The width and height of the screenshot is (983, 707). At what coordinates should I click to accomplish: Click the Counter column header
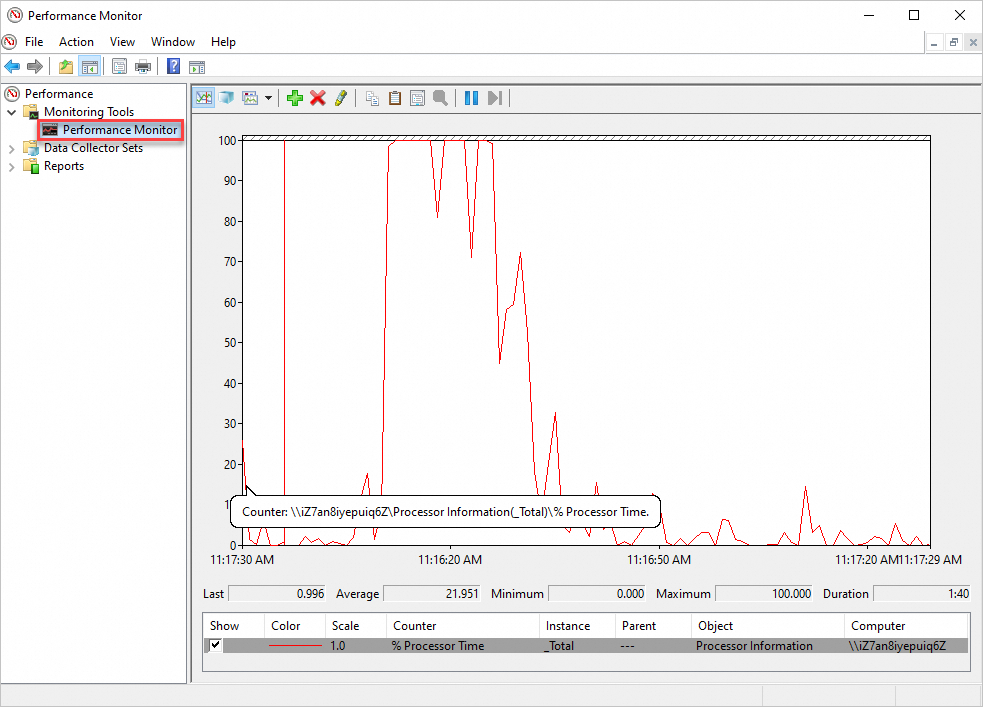[x=414, y=626]
